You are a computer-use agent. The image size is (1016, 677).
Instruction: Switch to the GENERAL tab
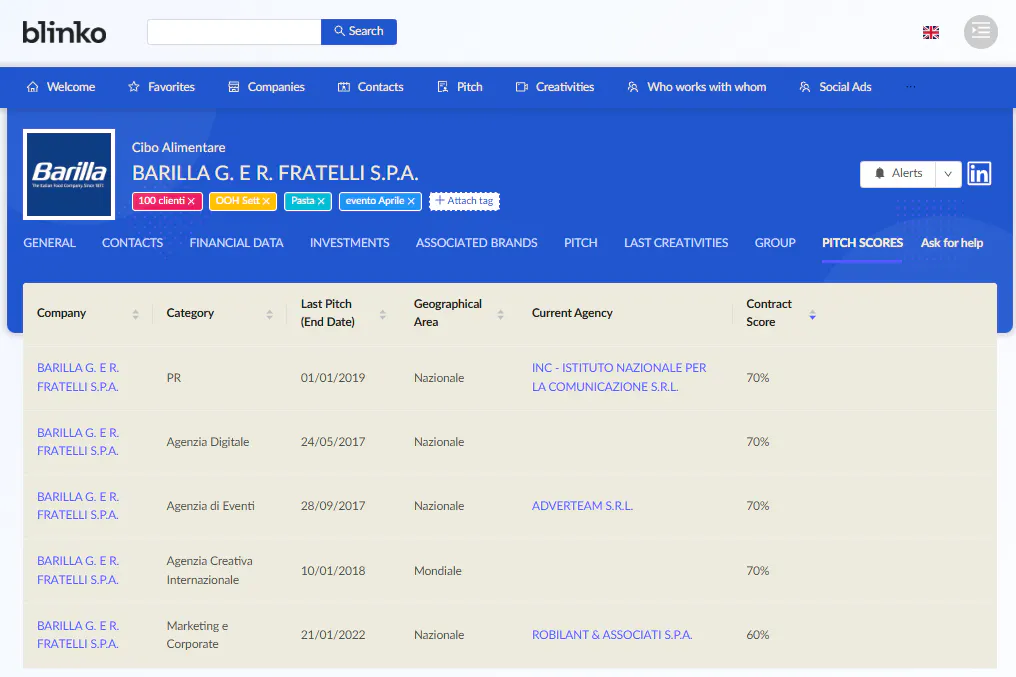[49, 243]
